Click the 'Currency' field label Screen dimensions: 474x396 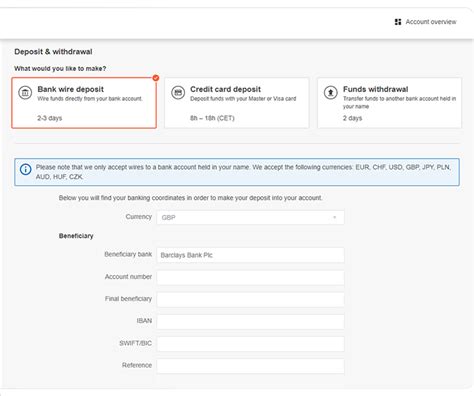139,217
